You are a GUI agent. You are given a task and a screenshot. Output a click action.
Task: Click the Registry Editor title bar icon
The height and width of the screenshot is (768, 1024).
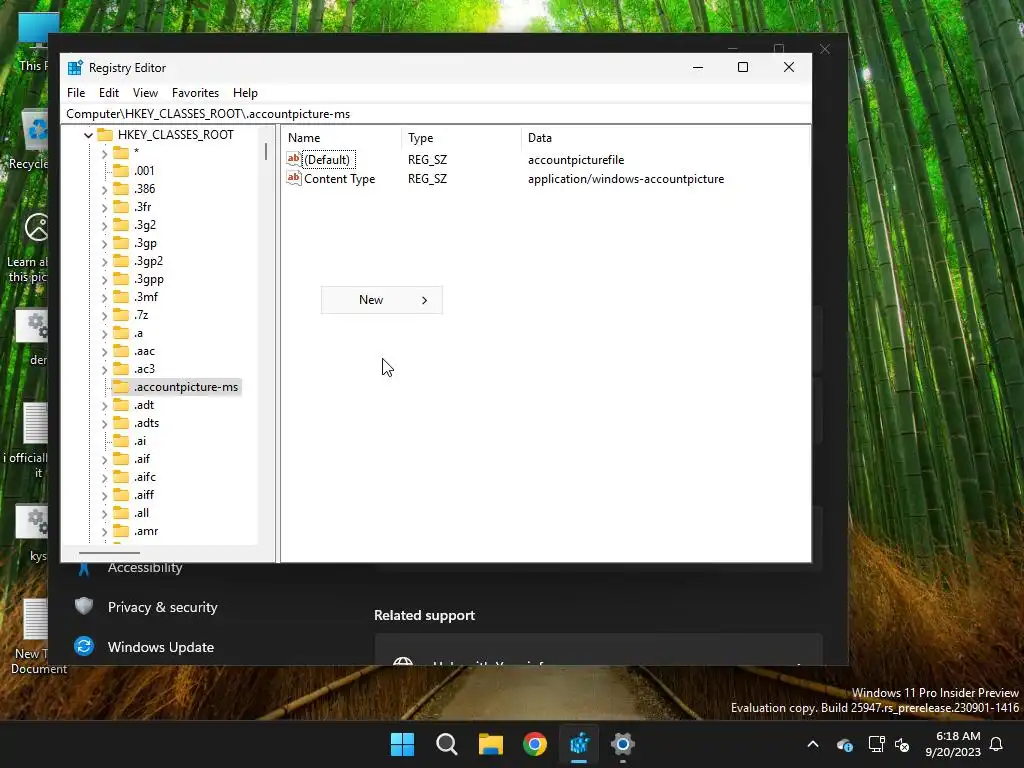(75, 67)
